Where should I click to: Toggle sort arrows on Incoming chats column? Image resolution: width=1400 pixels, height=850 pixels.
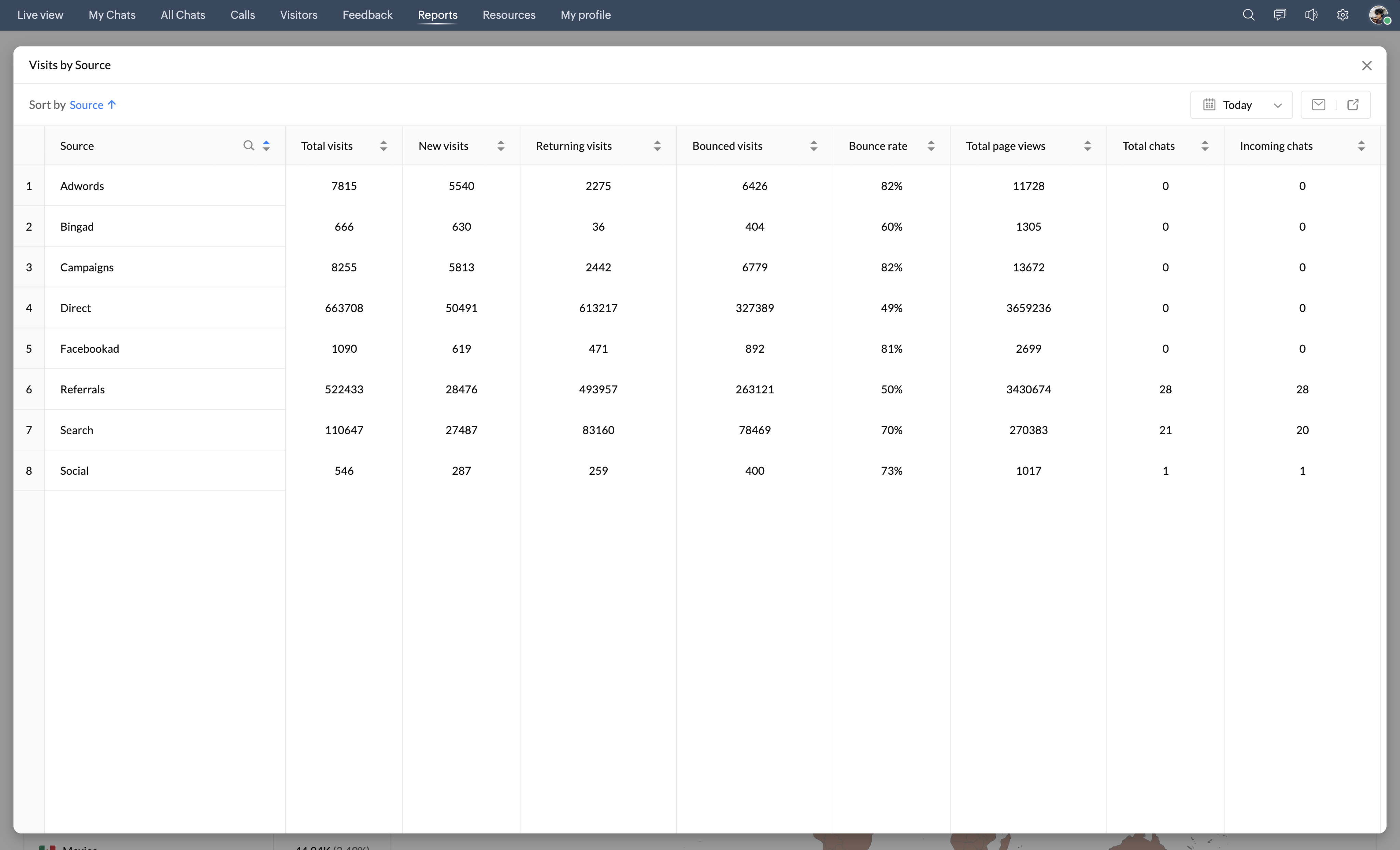(1361, 146)
